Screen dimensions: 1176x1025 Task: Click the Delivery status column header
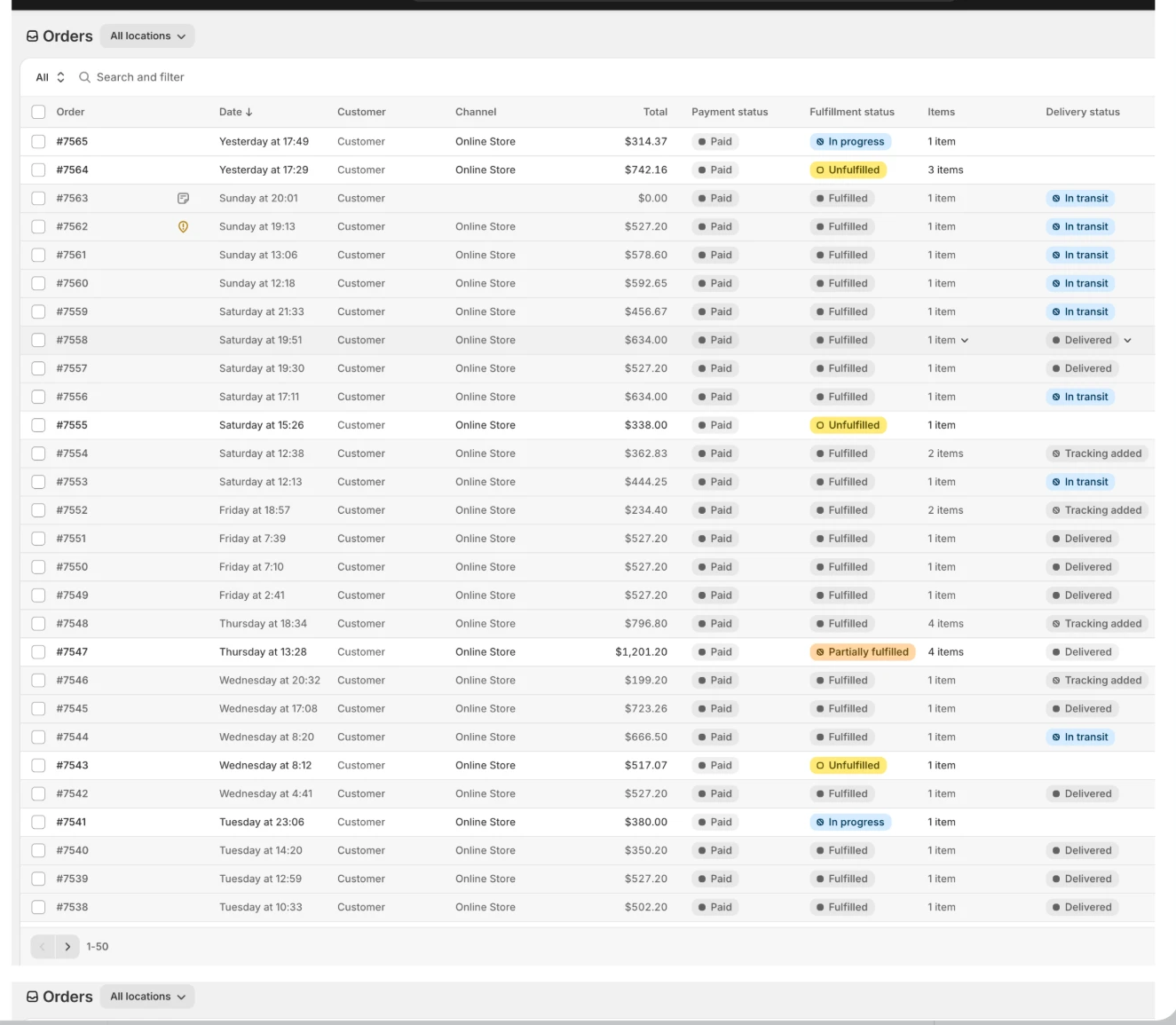coord(1083,112)
